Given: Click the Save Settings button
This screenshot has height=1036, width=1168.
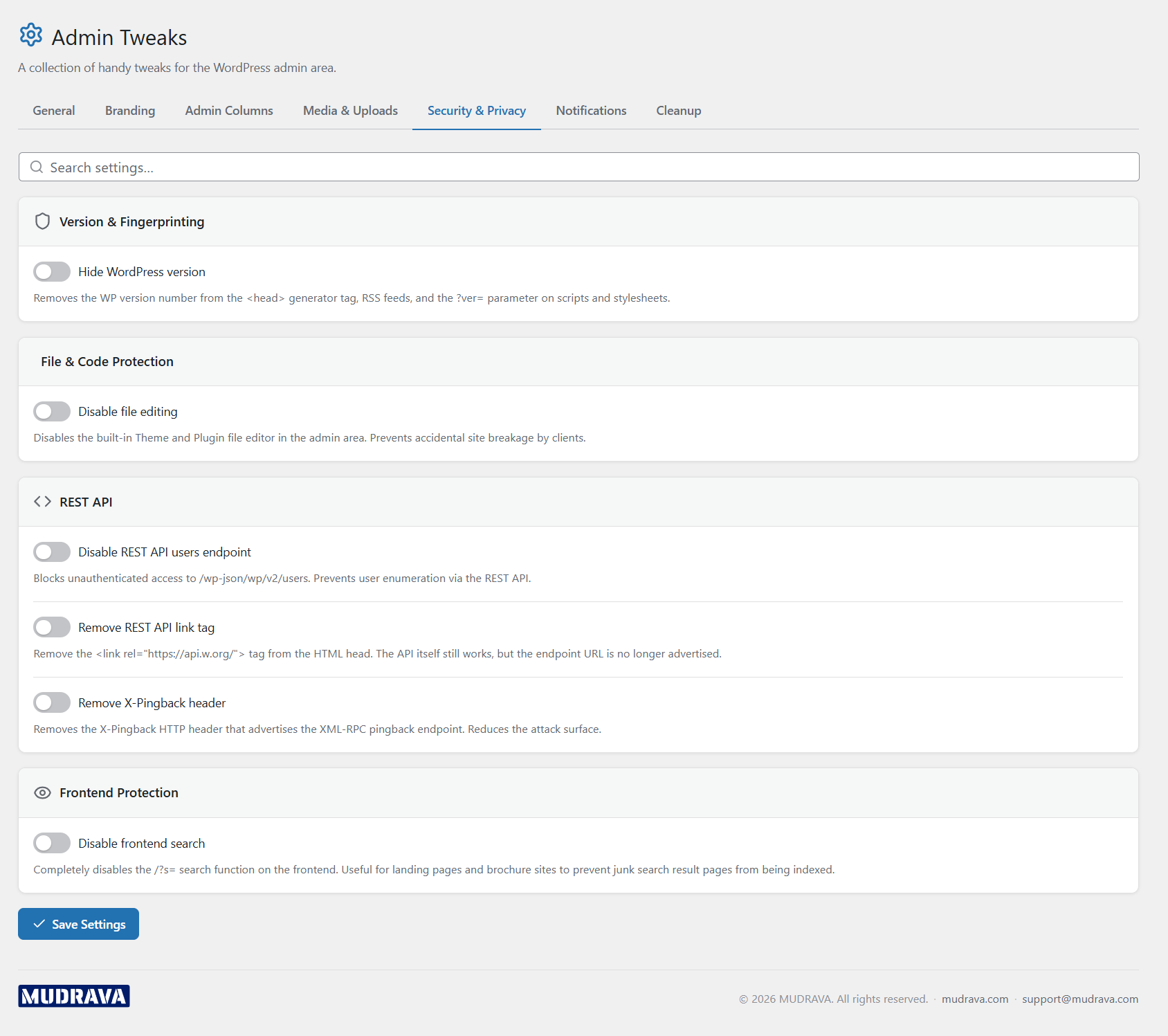Looking at the screenshot, I should [x=78, y=923].
